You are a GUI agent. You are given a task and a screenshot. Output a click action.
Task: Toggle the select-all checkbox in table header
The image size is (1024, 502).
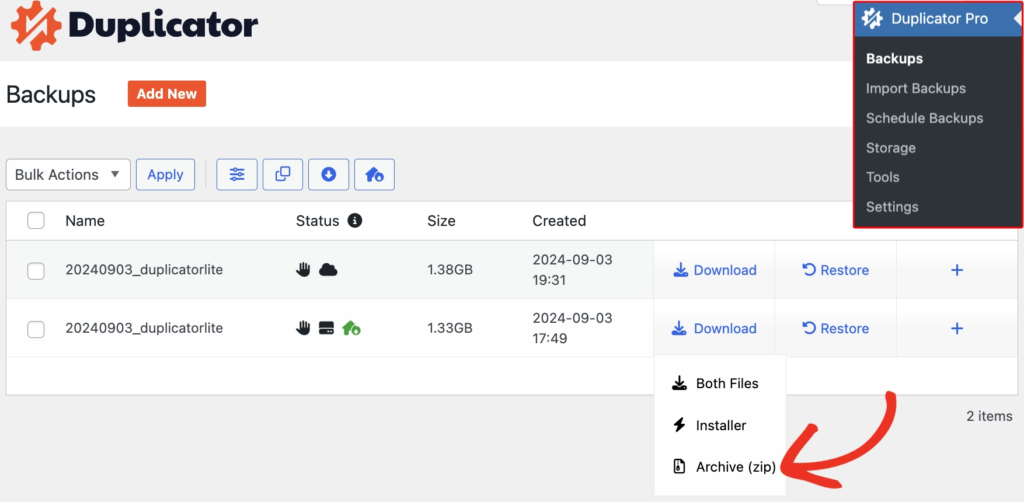pyautogui.click(x=36, y=221)
